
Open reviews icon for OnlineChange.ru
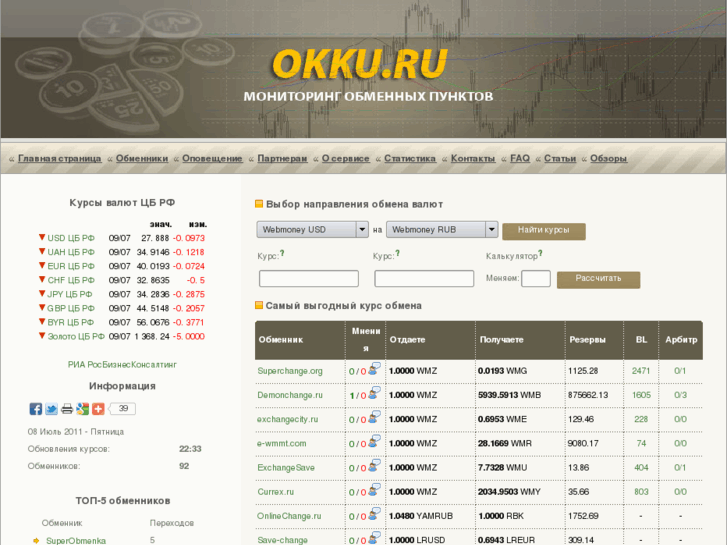[374, 514]
